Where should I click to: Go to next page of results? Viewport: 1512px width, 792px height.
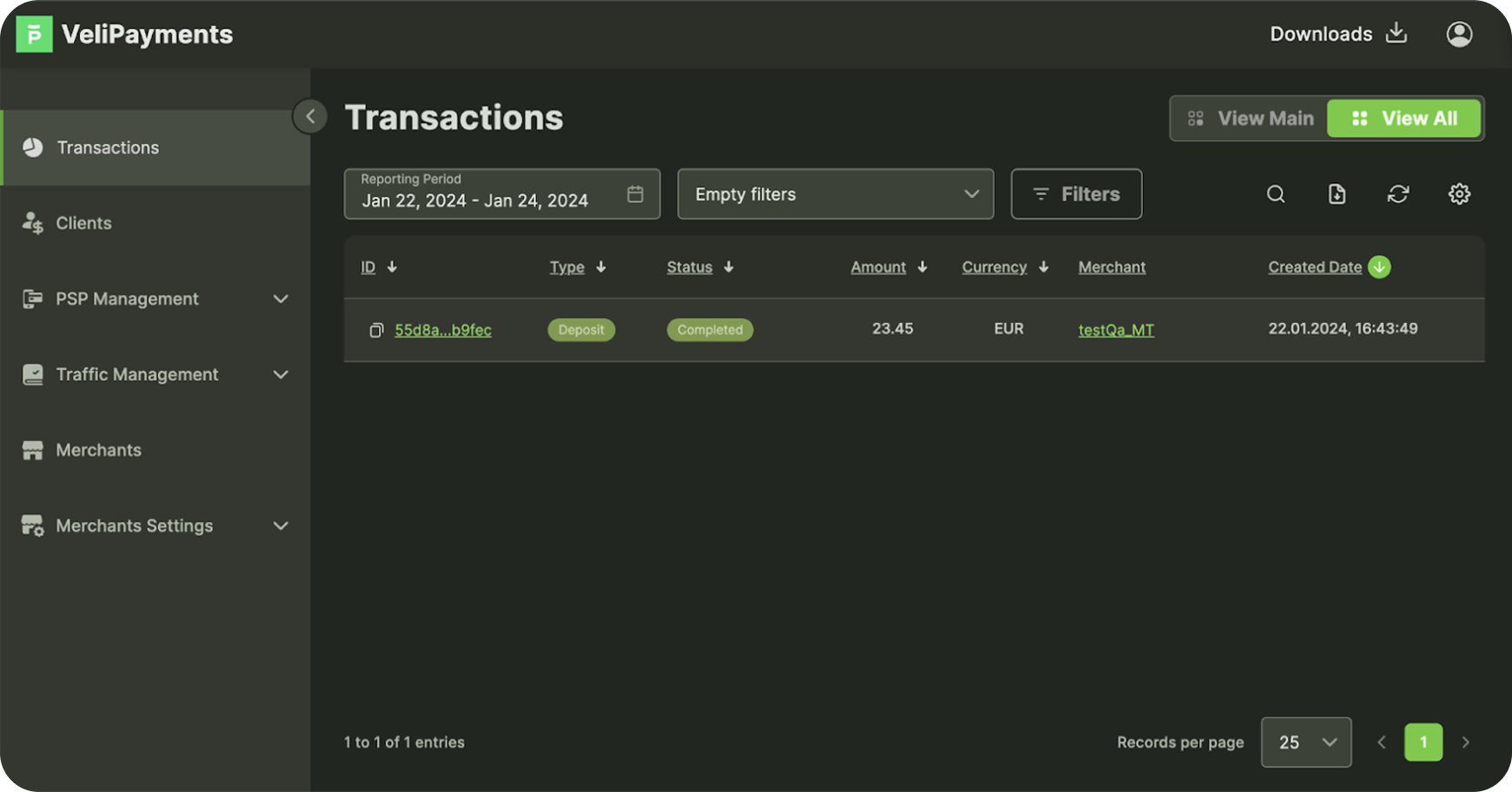pyautogui.click(x=1465, y=742)
